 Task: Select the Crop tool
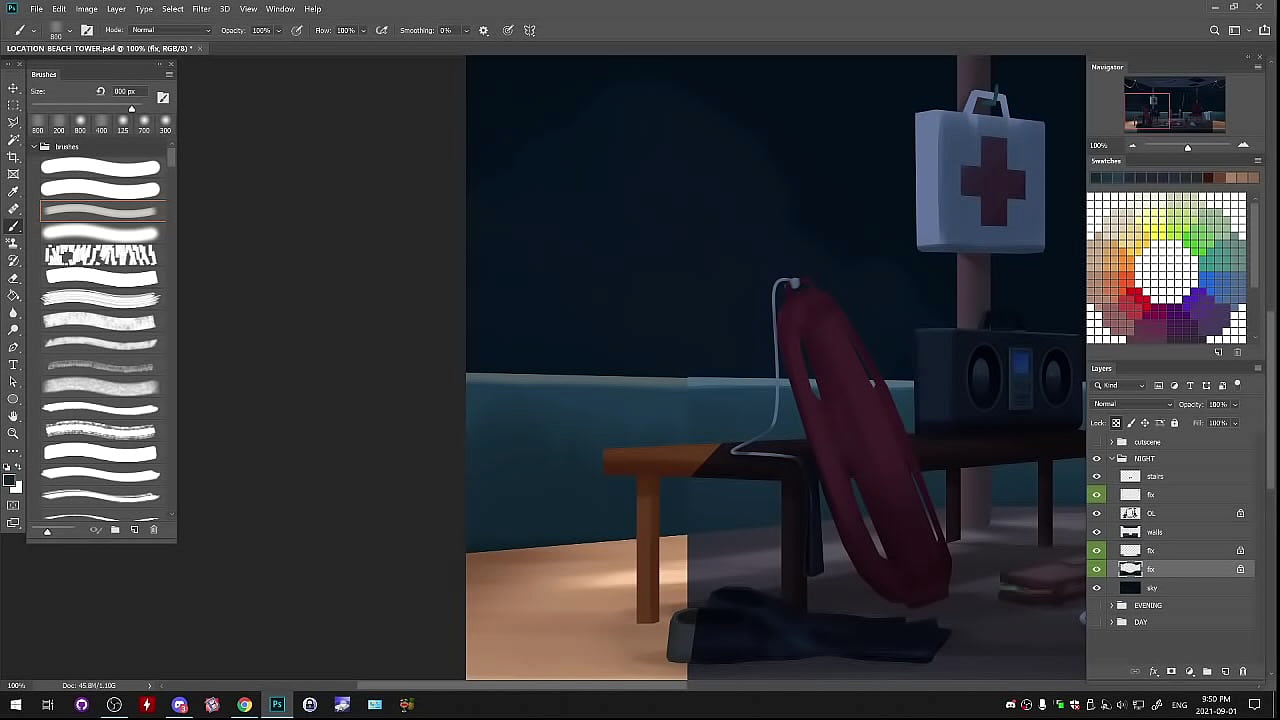(x=13, y=157)
